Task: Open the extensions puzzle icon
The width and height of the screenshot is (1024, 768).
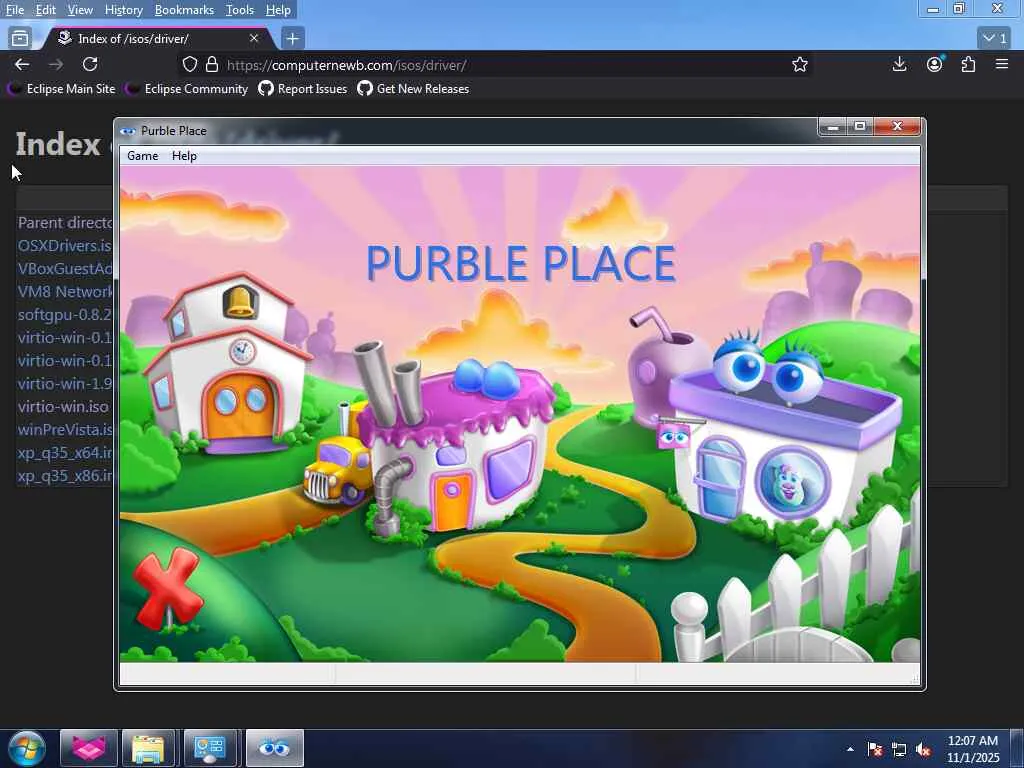Action: tap(968, 64)
